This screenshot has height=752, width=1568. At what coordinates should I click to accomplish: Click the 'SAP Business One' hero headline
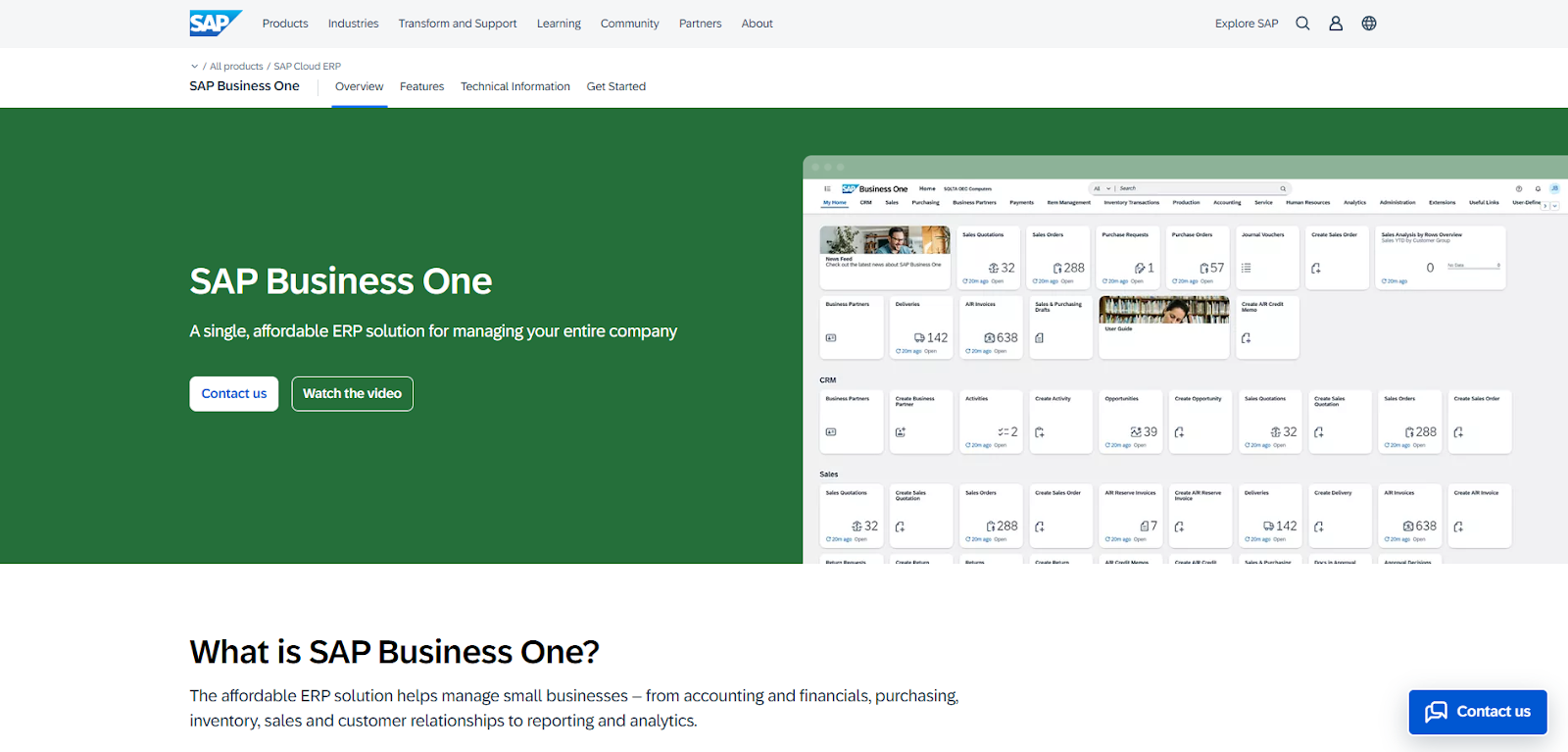pos(341,281)
